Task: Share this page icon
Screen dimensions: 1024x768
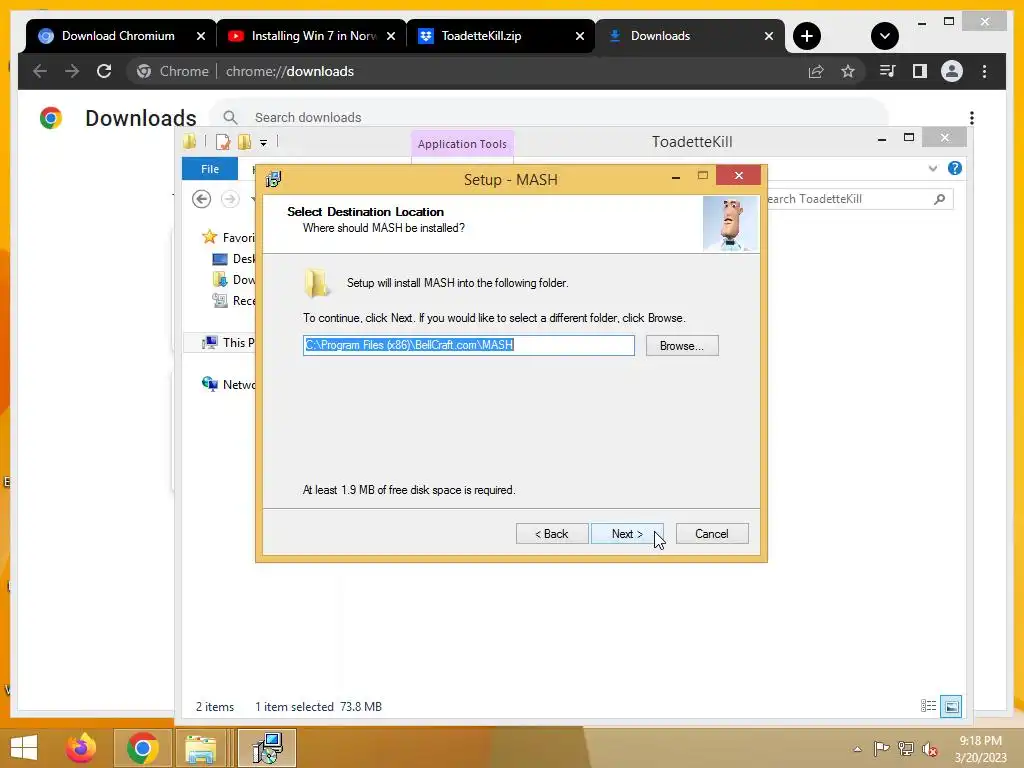Action: pyautogui.click(x=816, y=71)
